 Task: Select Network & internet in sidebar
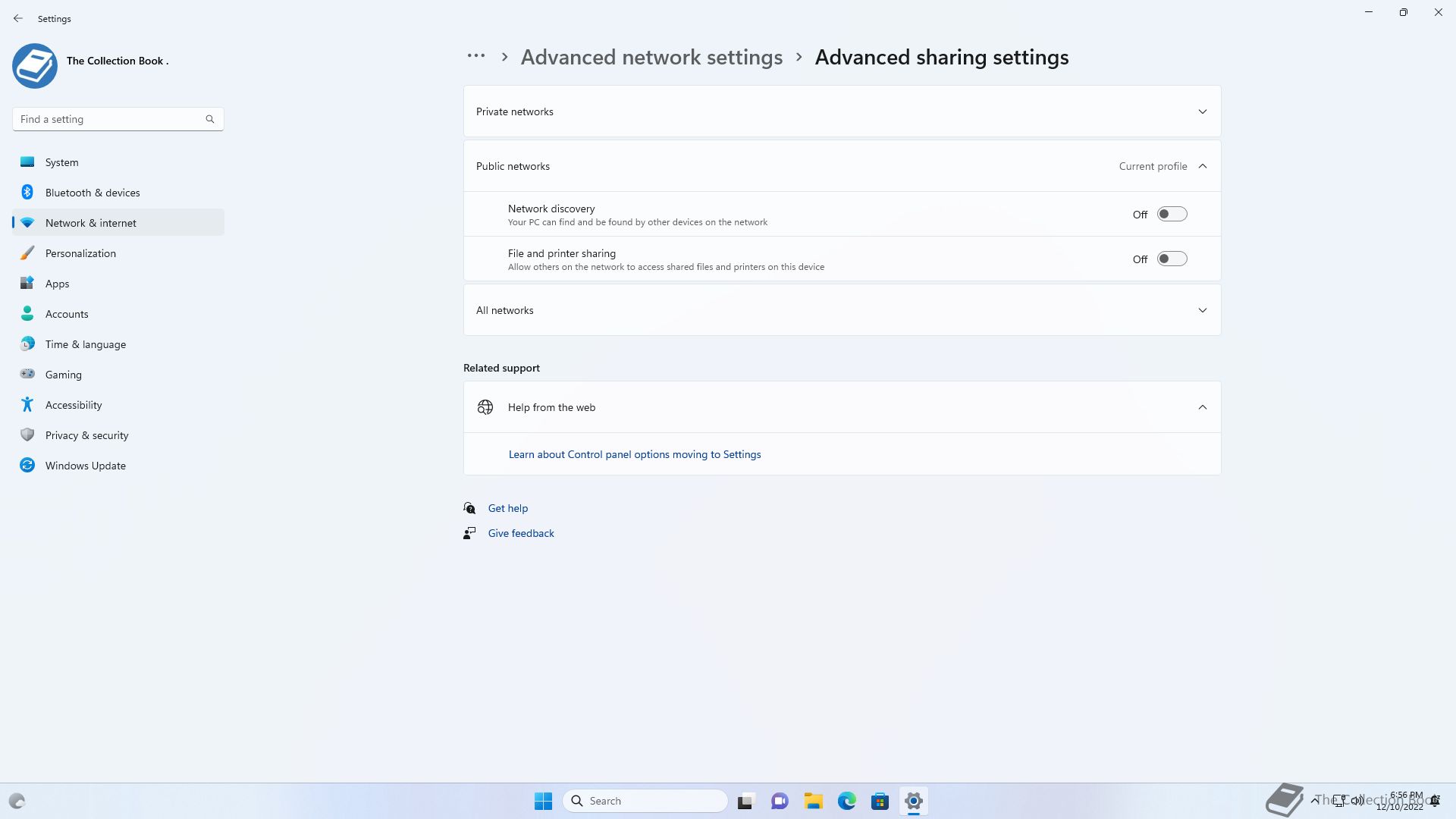(x=118, y=222)
